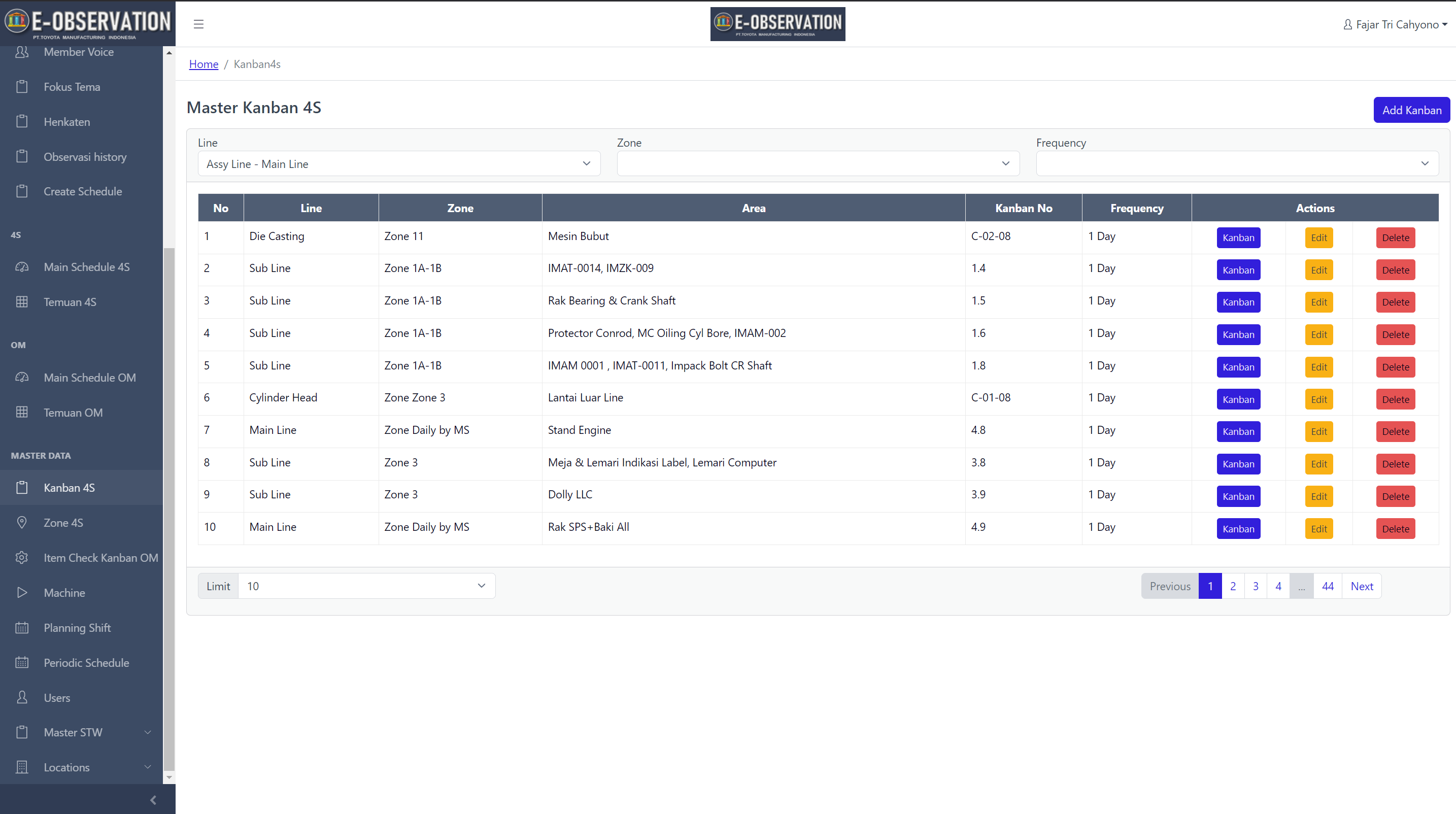The height and width of the screenshot is (814, 1456).
Task: Click the sidebar scrollbar thumb
Action: point(169,508)
